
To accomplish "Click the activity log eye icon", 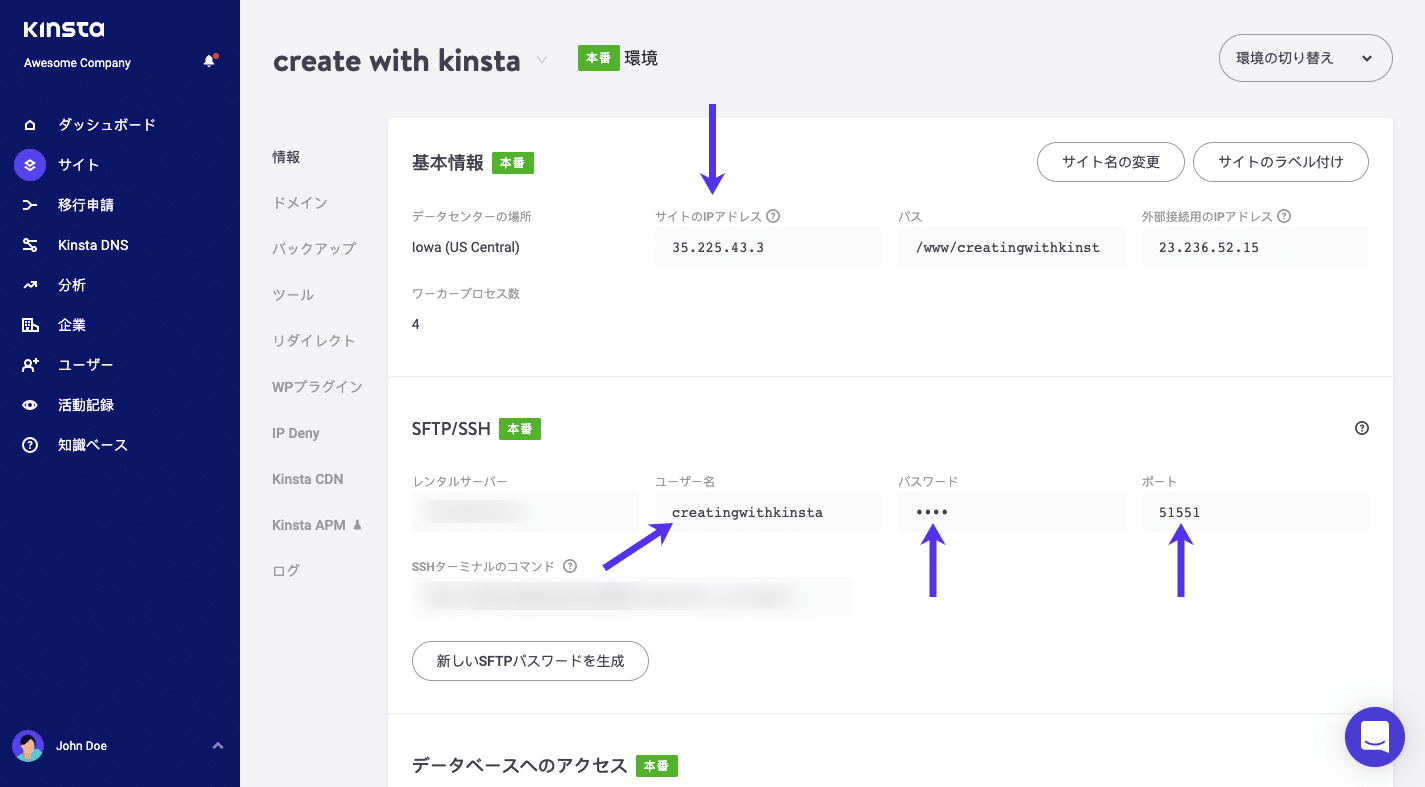I will coord(30,405).
